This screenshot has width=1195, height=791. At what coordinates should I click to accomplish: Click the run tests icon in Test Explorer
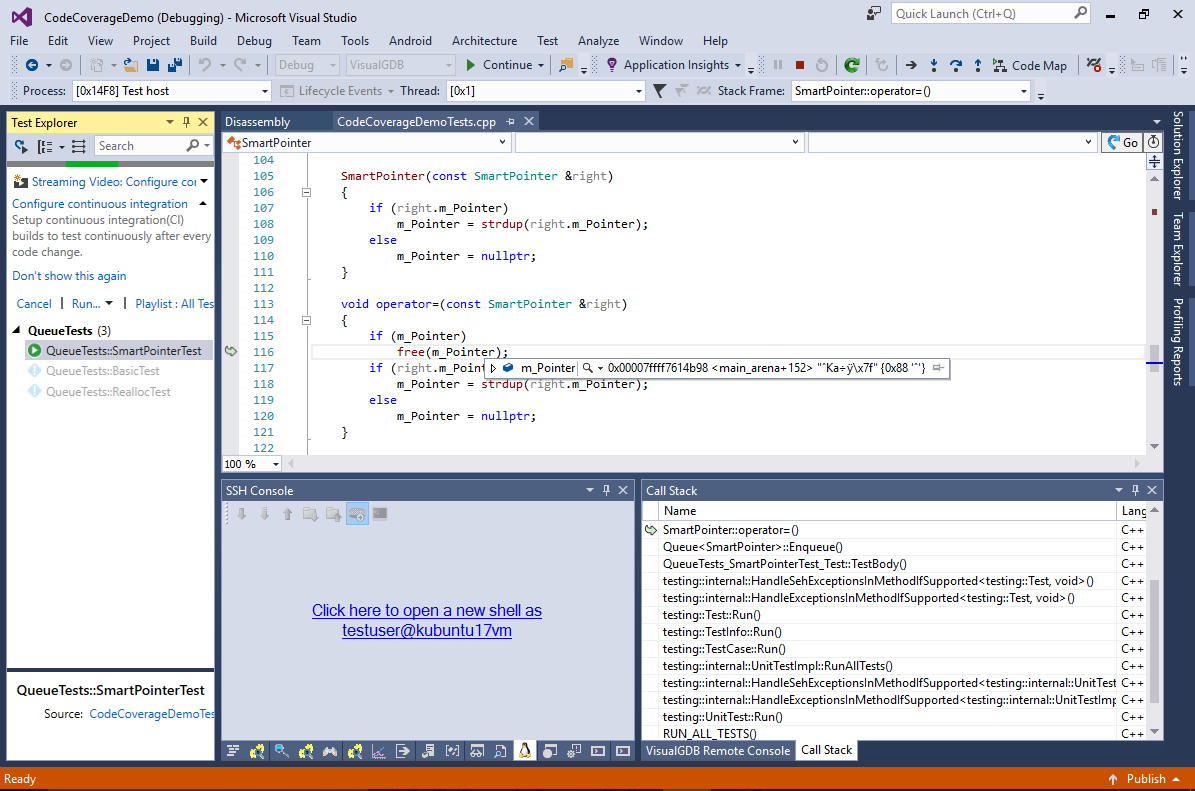tap(21, 146)
